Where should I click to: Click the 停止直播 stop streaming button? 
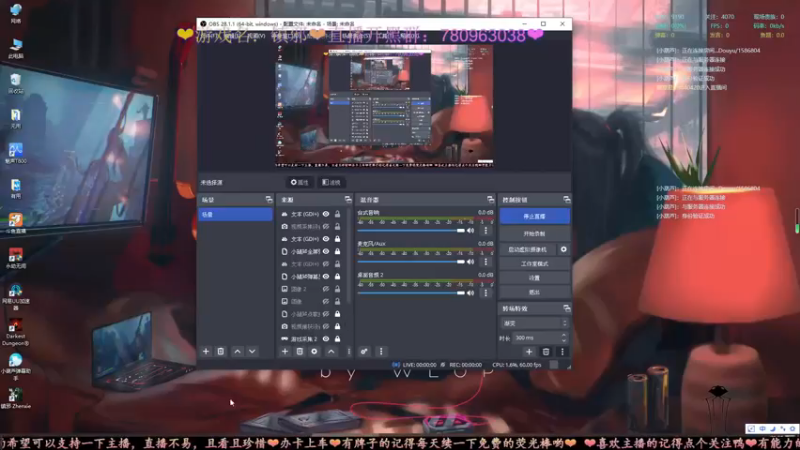(x=535, y=216)
